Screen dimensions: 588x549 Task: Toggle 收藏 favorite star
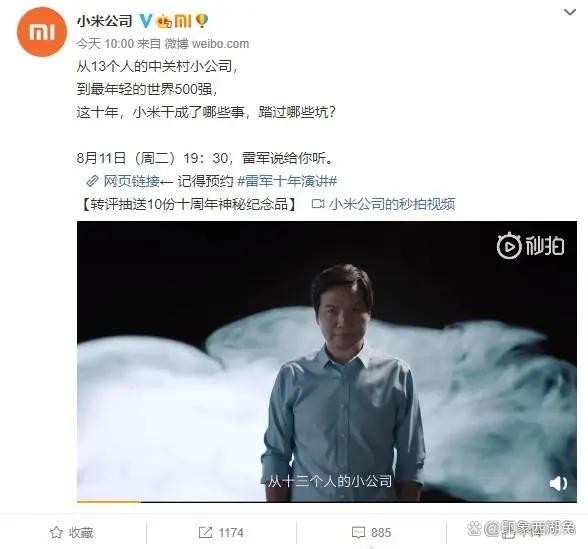tap(71, 532)
